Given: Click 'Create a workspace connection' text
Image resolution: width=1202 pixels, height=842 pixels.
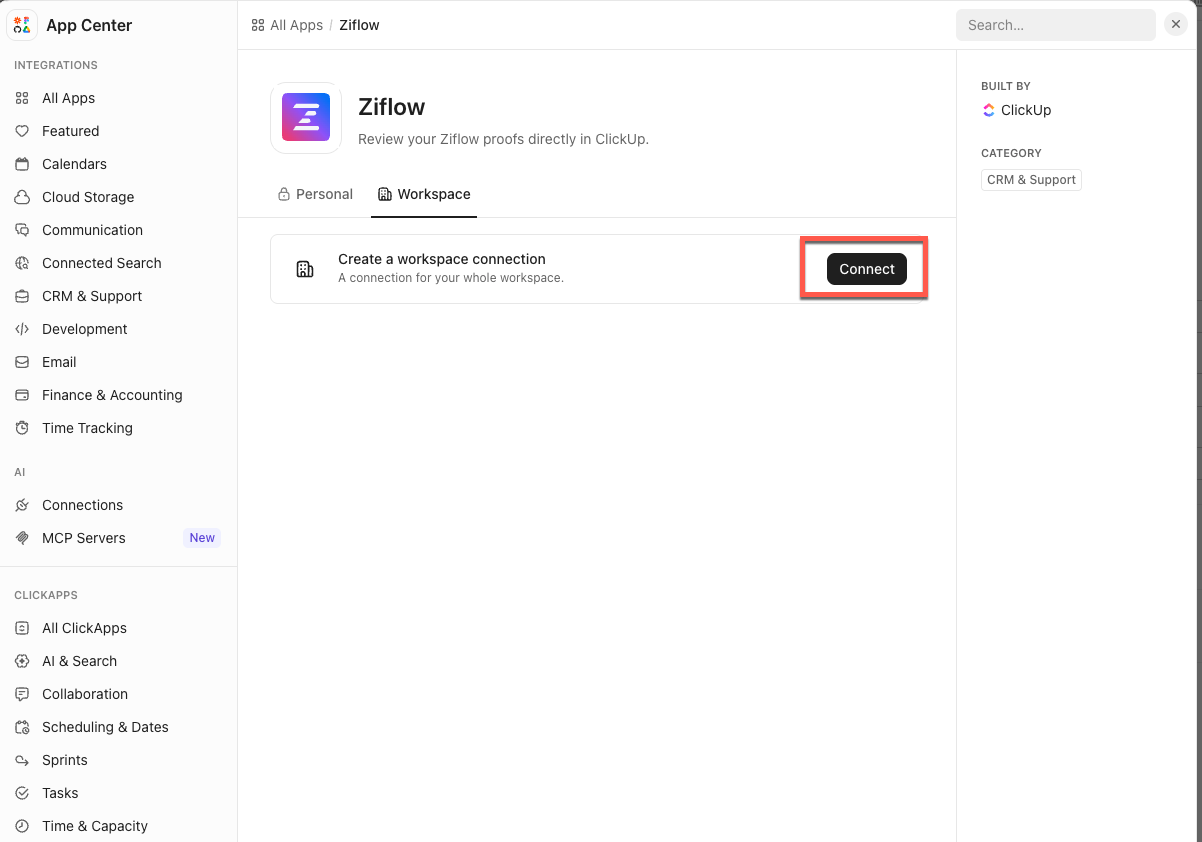Looking at the screenshot, I should pyautogui.click(x=442, y=259).
